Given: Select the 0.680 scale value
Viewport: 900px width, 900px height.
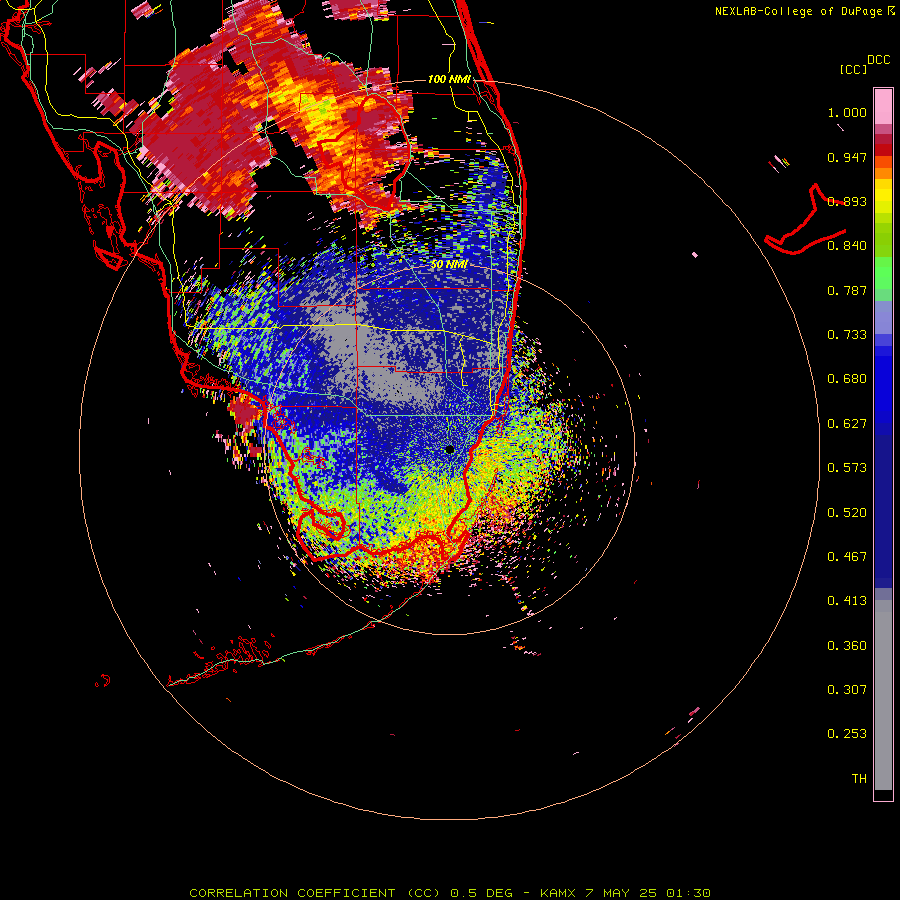Looking at the screenshot, I should tap(847, 379).
